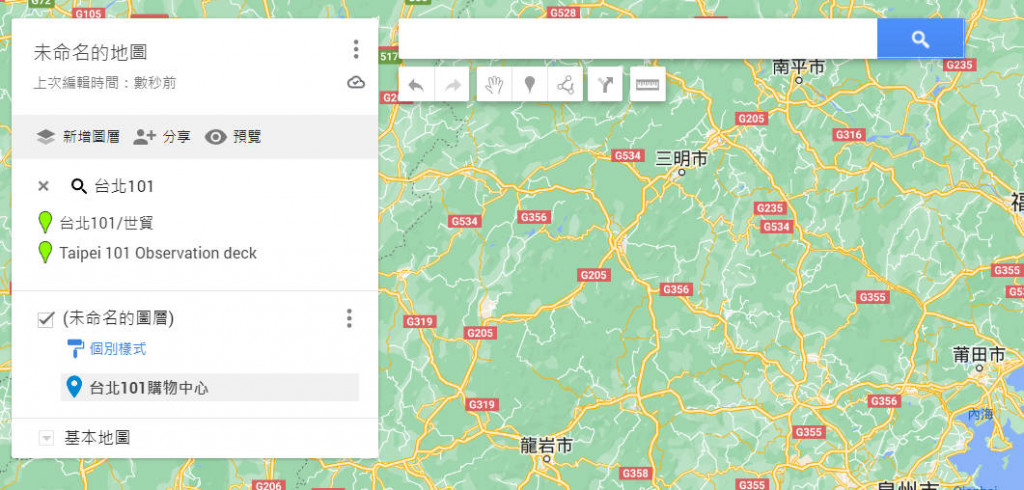Click the 上次編輯時間 last edited text
The height and width of the screenshot is (490, 1024).
(x=104, y=83)
